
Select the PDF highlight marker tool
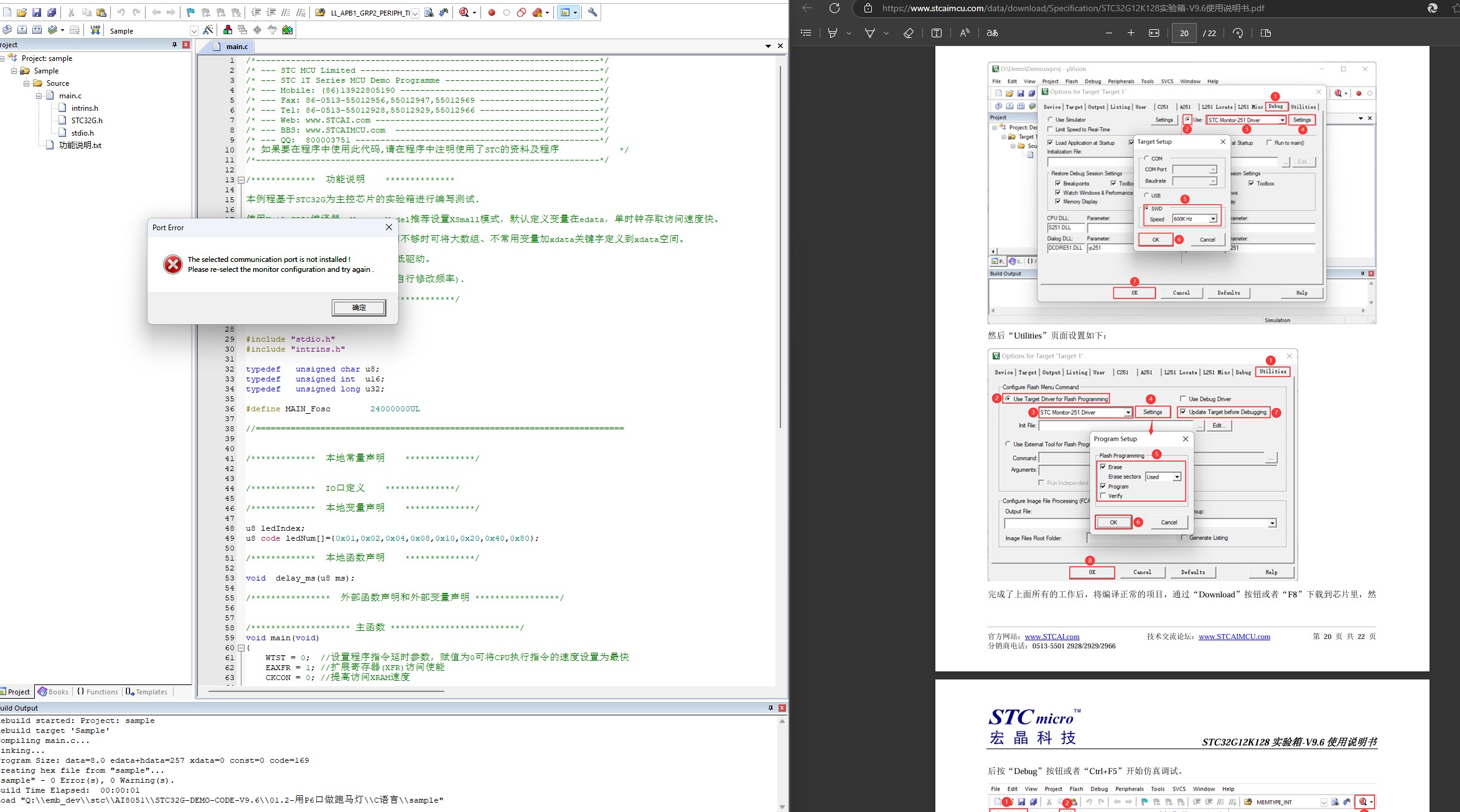tap(833, 33)
